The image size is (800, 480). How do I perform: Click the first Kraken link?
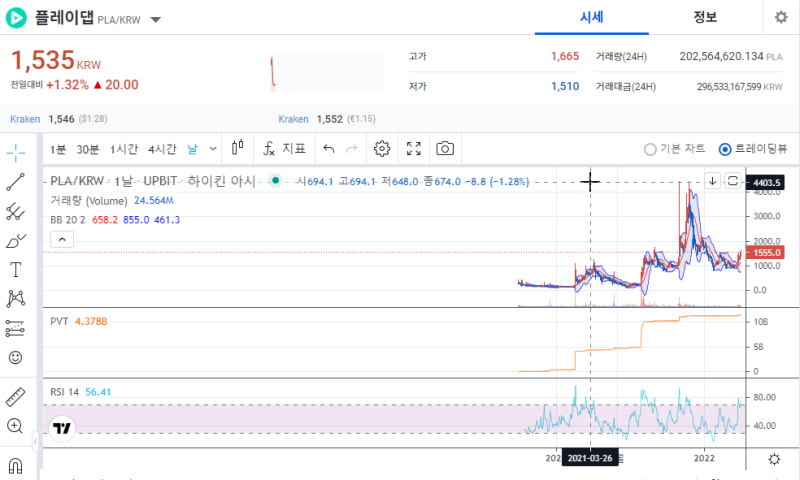(25, 119)
